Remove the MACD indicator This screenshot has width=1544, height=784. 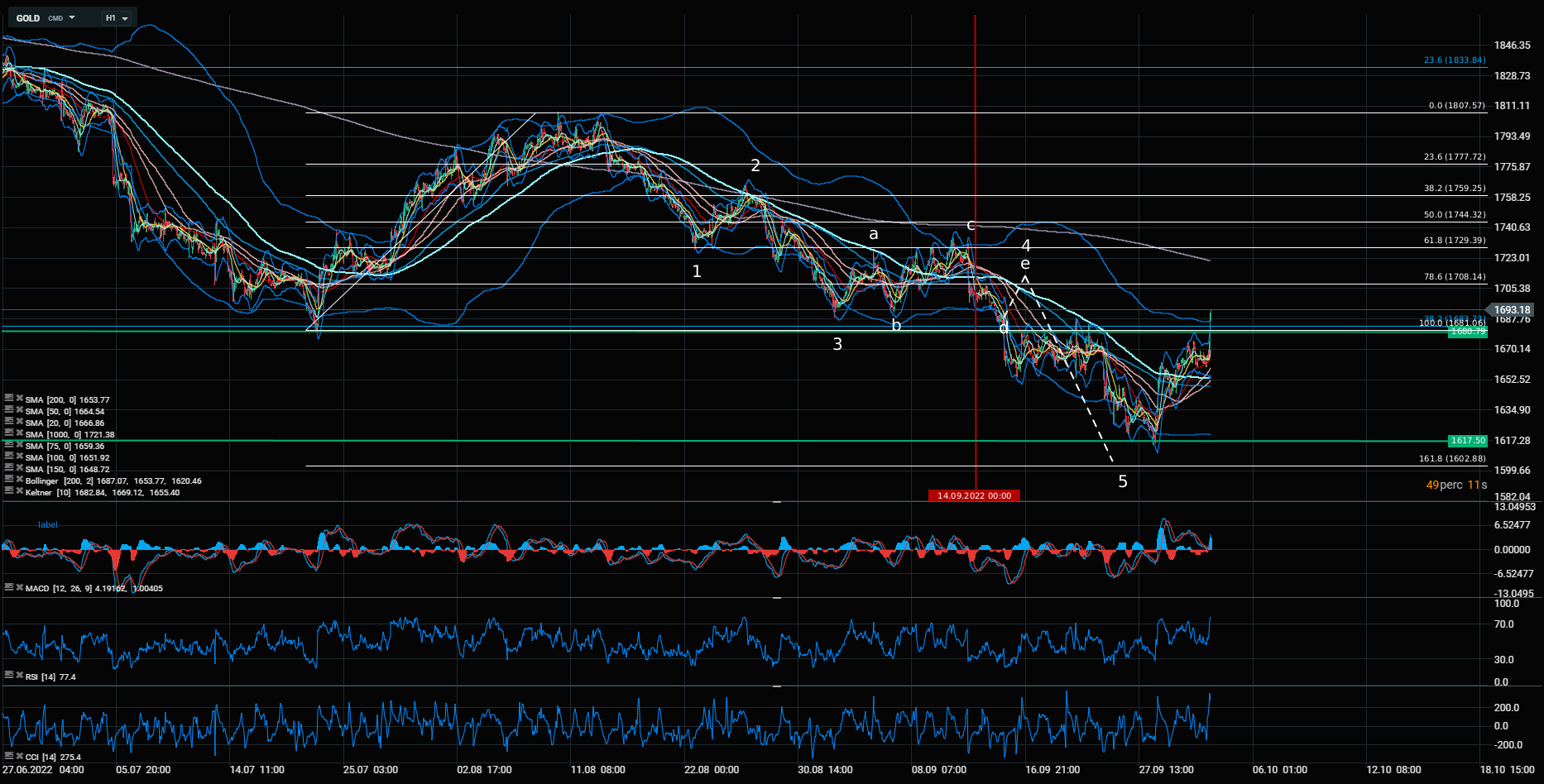(x=19, y=587)
